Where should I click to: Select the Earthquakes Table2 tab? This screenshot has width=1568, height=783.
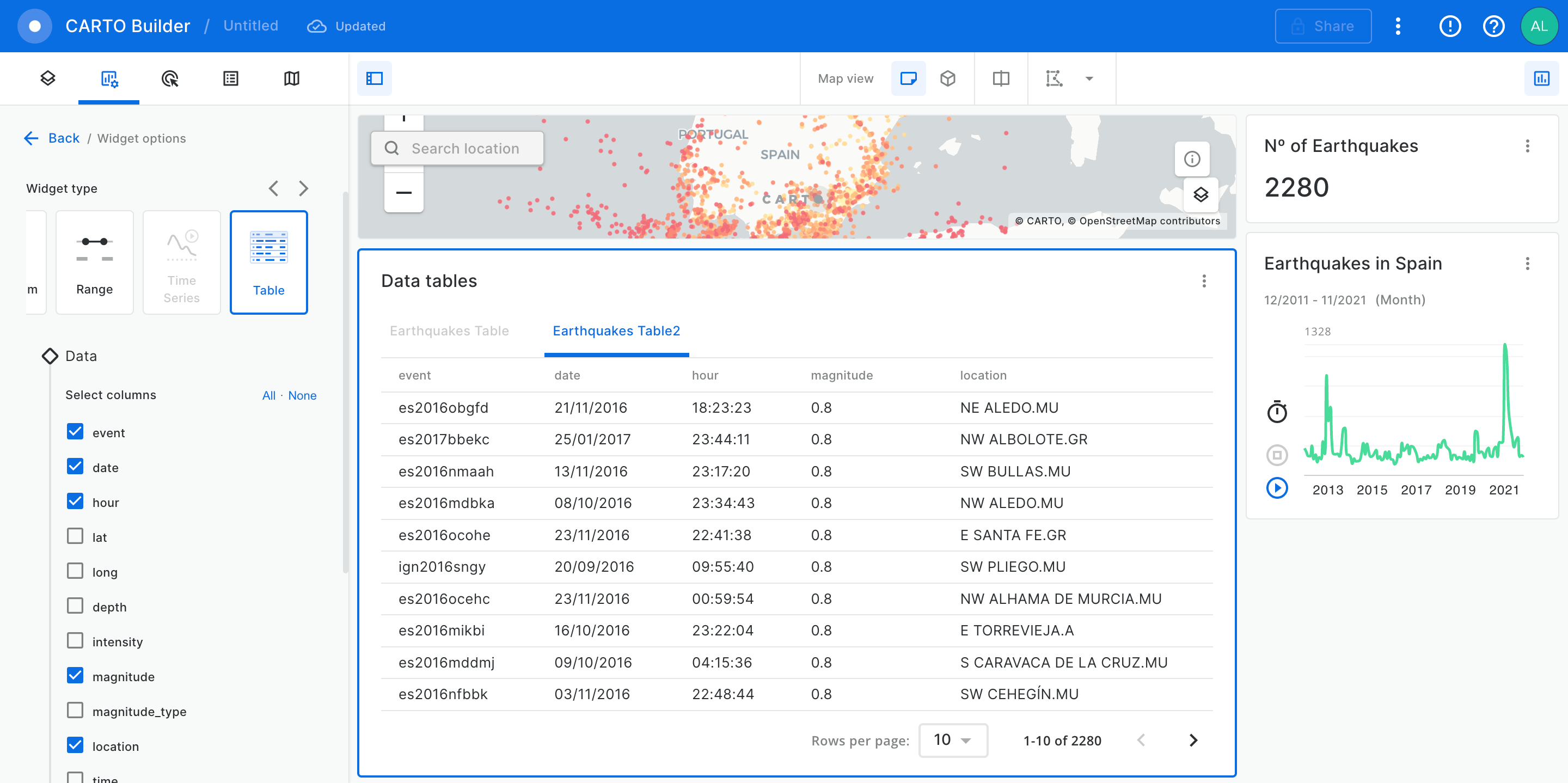pos(616,331)
